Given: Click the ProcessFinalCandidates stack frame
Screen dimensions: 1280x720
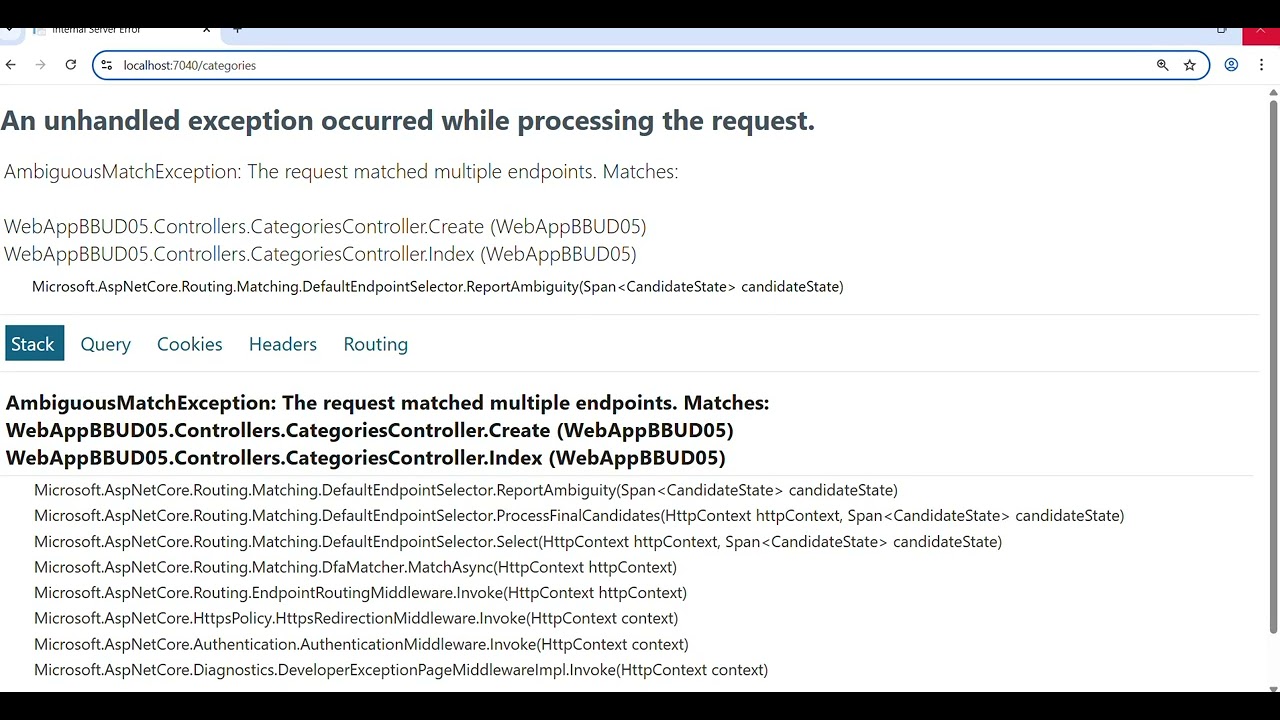Looking at the screenshot, I should click(579, 516).
